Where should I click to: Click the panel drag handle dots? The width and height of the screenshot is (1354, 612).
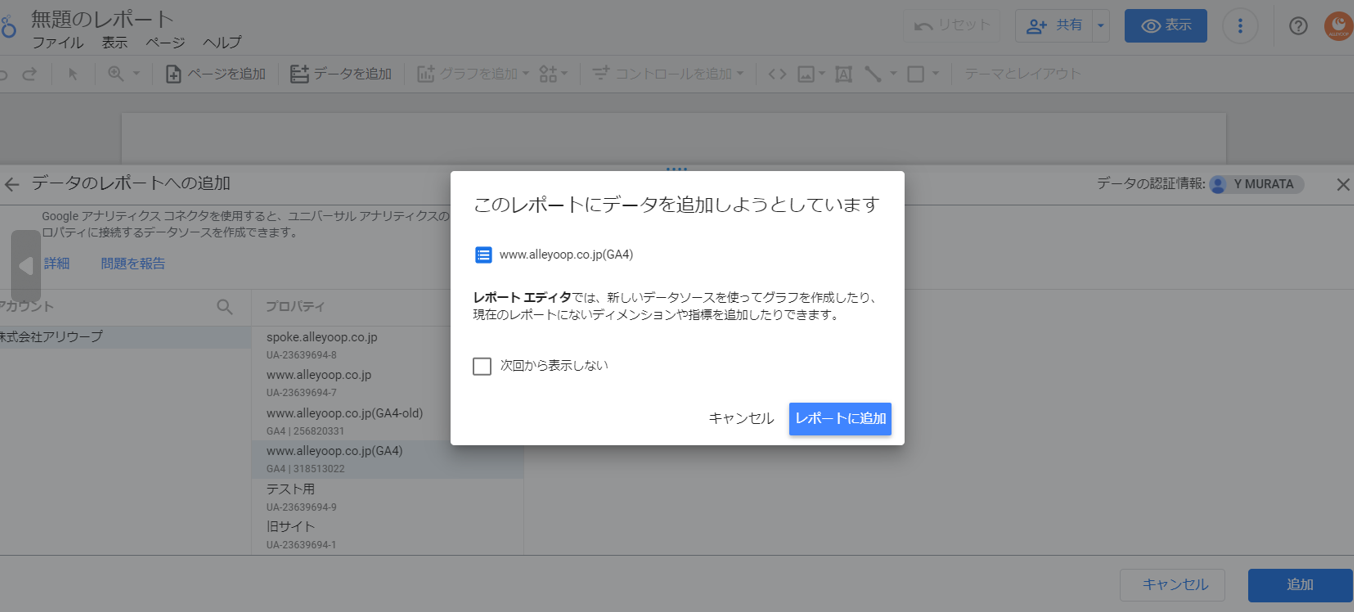[676, 169]
